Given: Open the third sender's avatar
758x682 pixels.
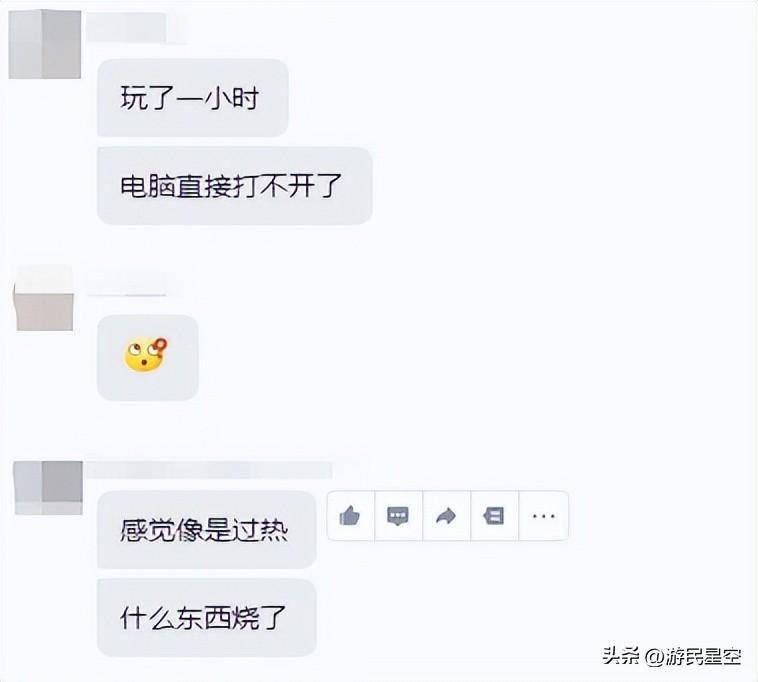Looking at the screenshot, I should click(48, 488).
